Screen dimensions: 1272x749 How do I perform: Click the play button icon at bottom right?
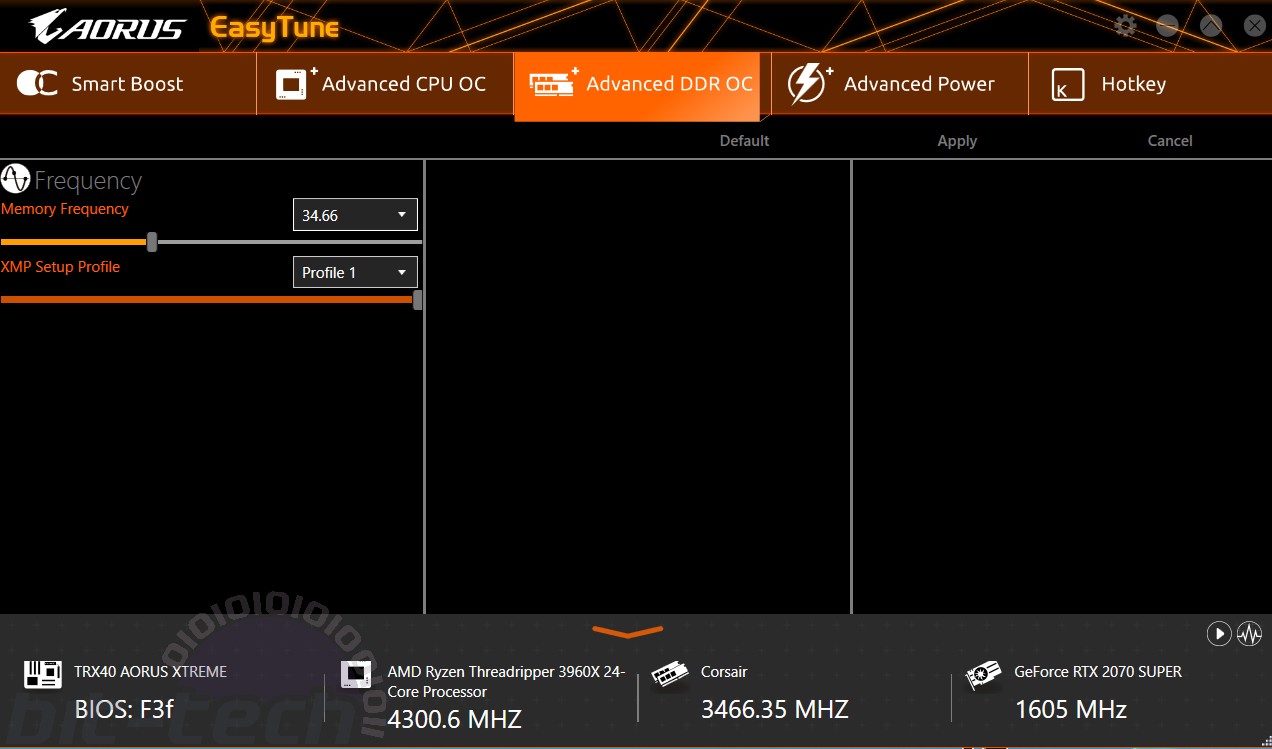(1218, 633)
